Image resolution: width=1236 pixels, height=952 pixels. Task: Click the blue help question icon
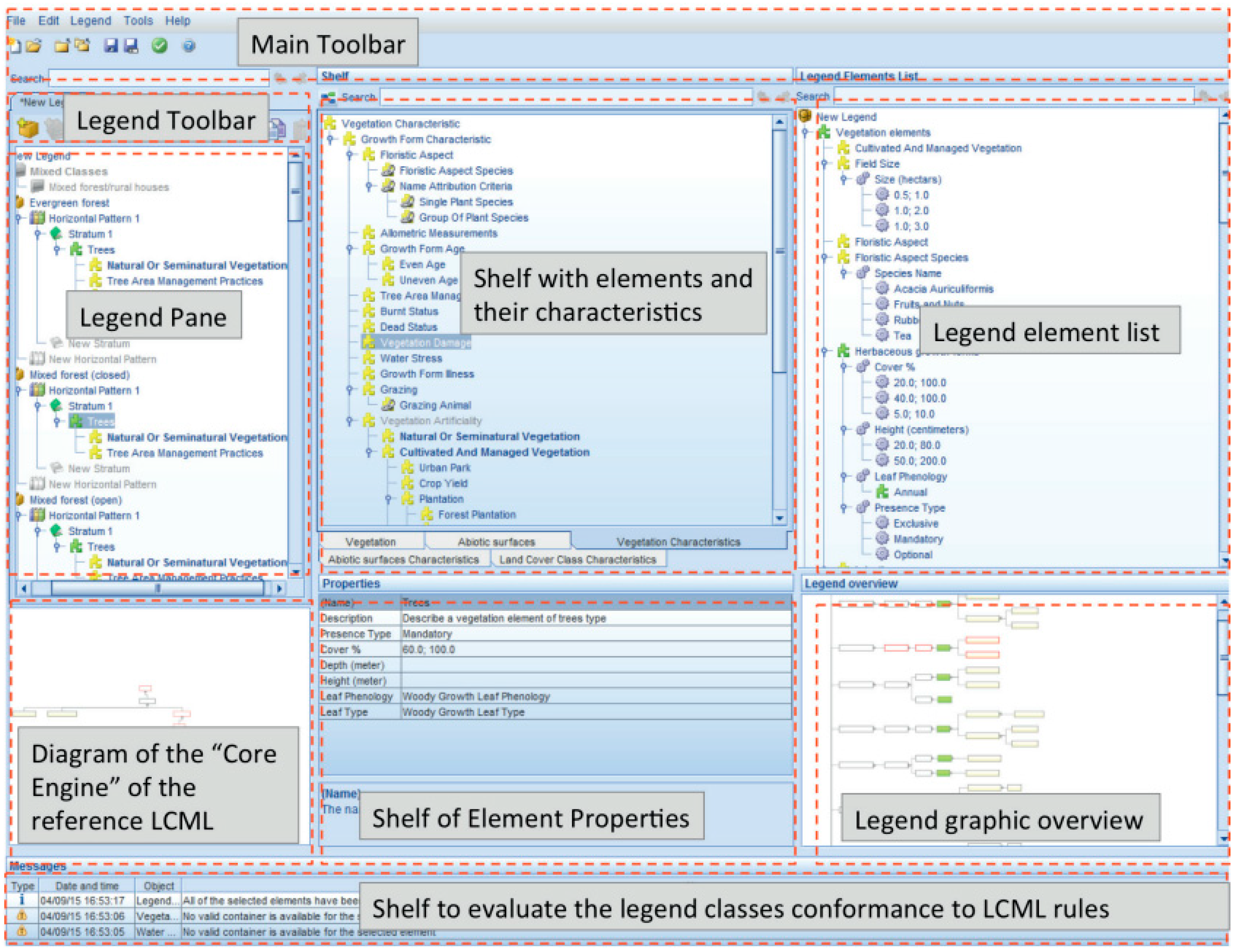tap(189, 46)
